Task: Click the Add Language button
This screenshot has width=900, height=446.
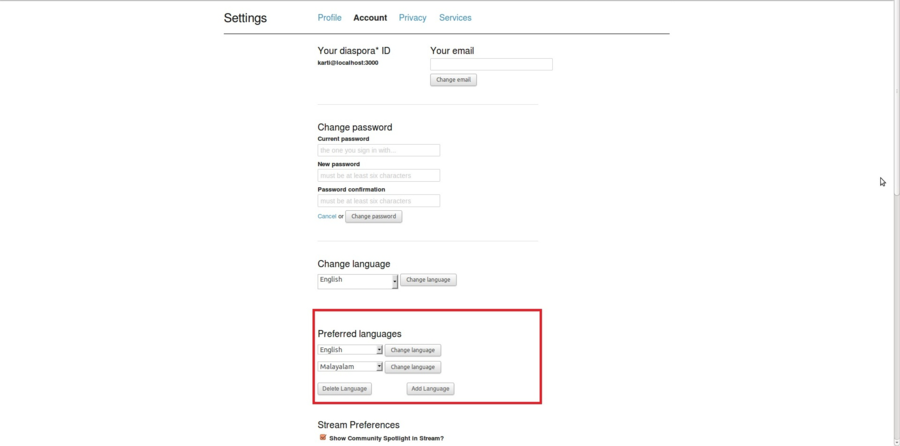Action: click(430, 388)
